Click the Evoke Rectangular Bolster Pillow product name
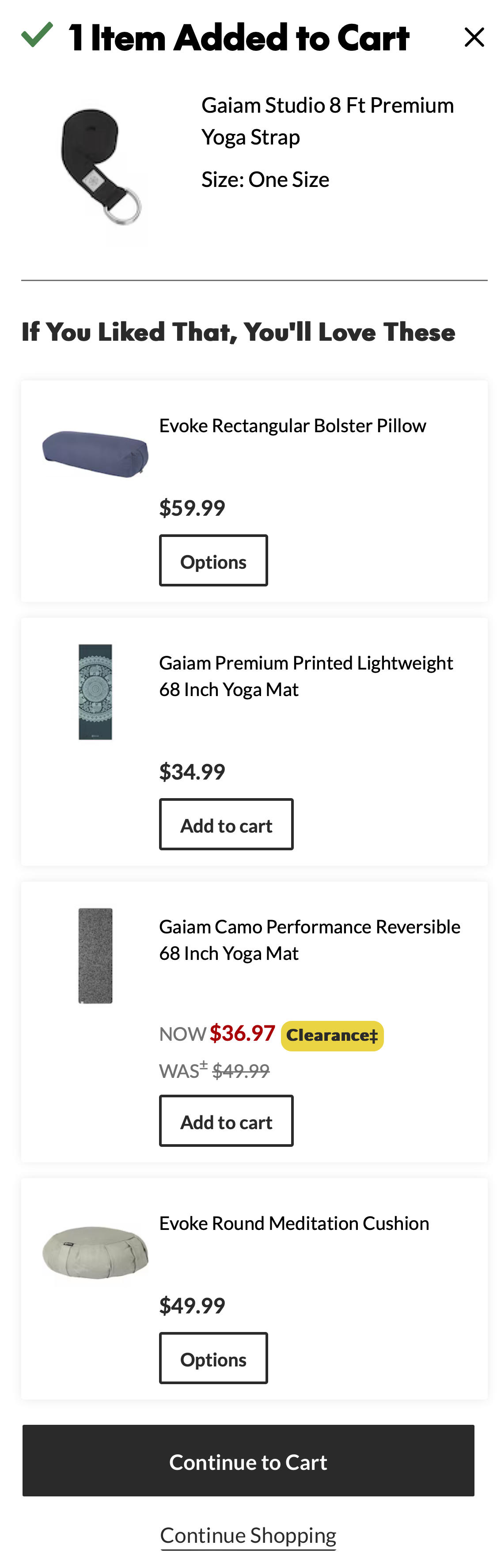The height and width of the screenshot is (1568, 497). (x=292, y=425)
